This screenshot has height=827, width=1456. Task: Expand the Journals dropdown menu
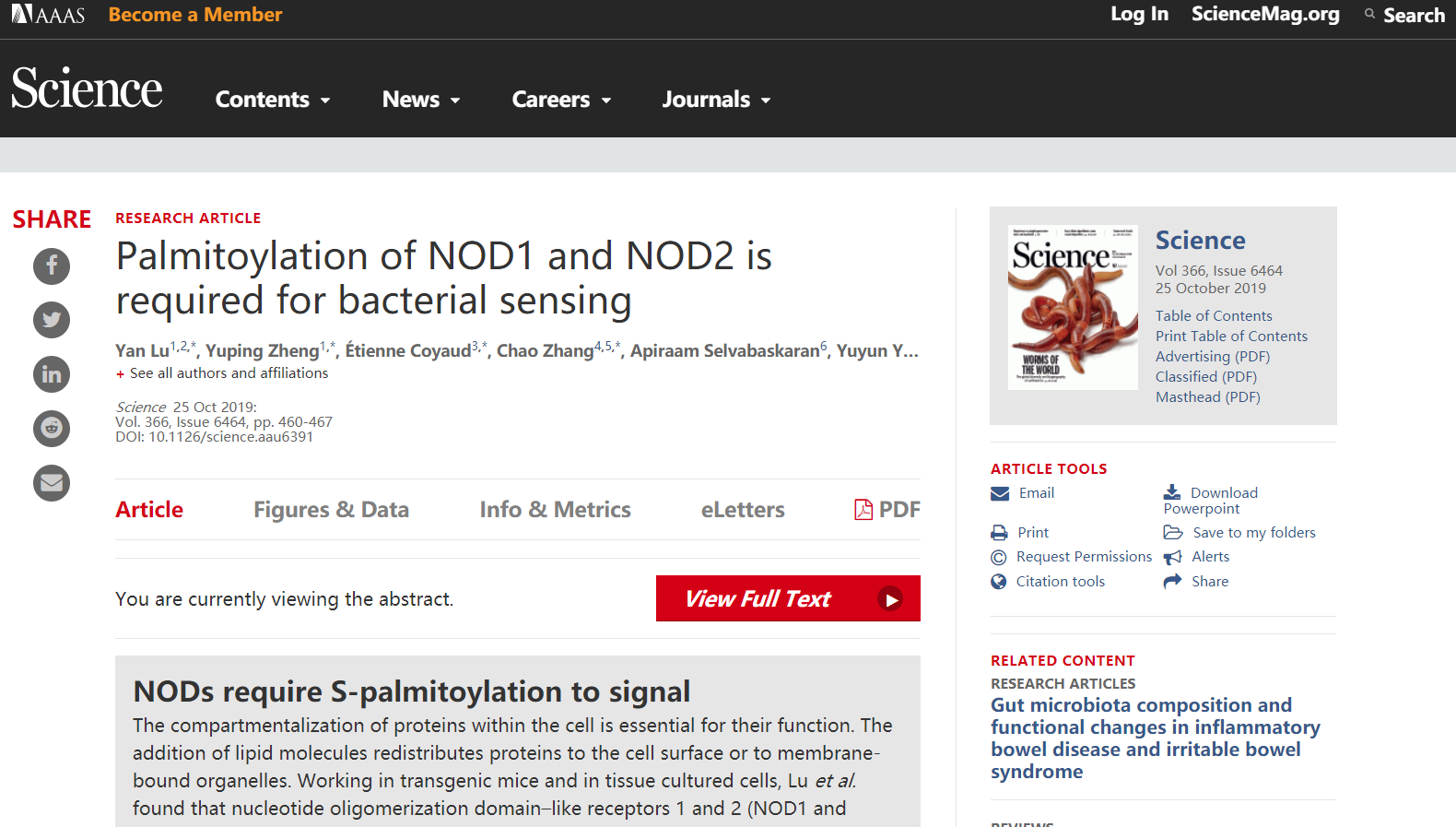pos(716,100)
